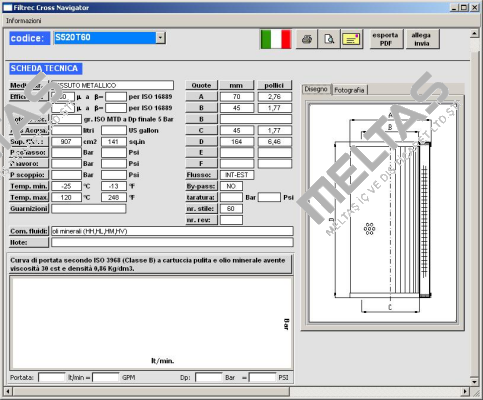Click the Guarnizioni label button

29,209
